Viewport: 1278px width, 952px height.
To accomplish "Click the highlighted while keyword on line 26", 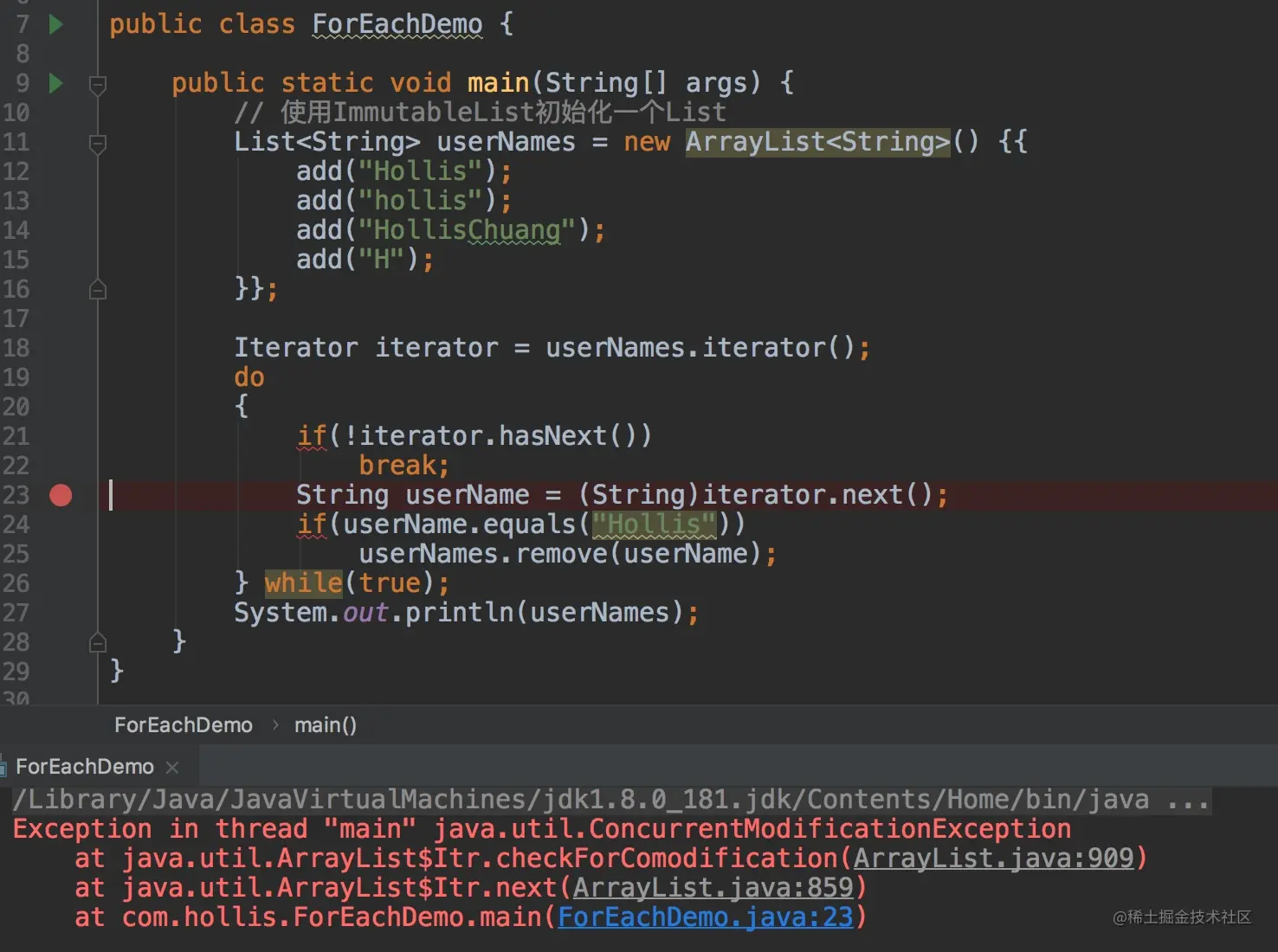I will [x=304, y=583].
